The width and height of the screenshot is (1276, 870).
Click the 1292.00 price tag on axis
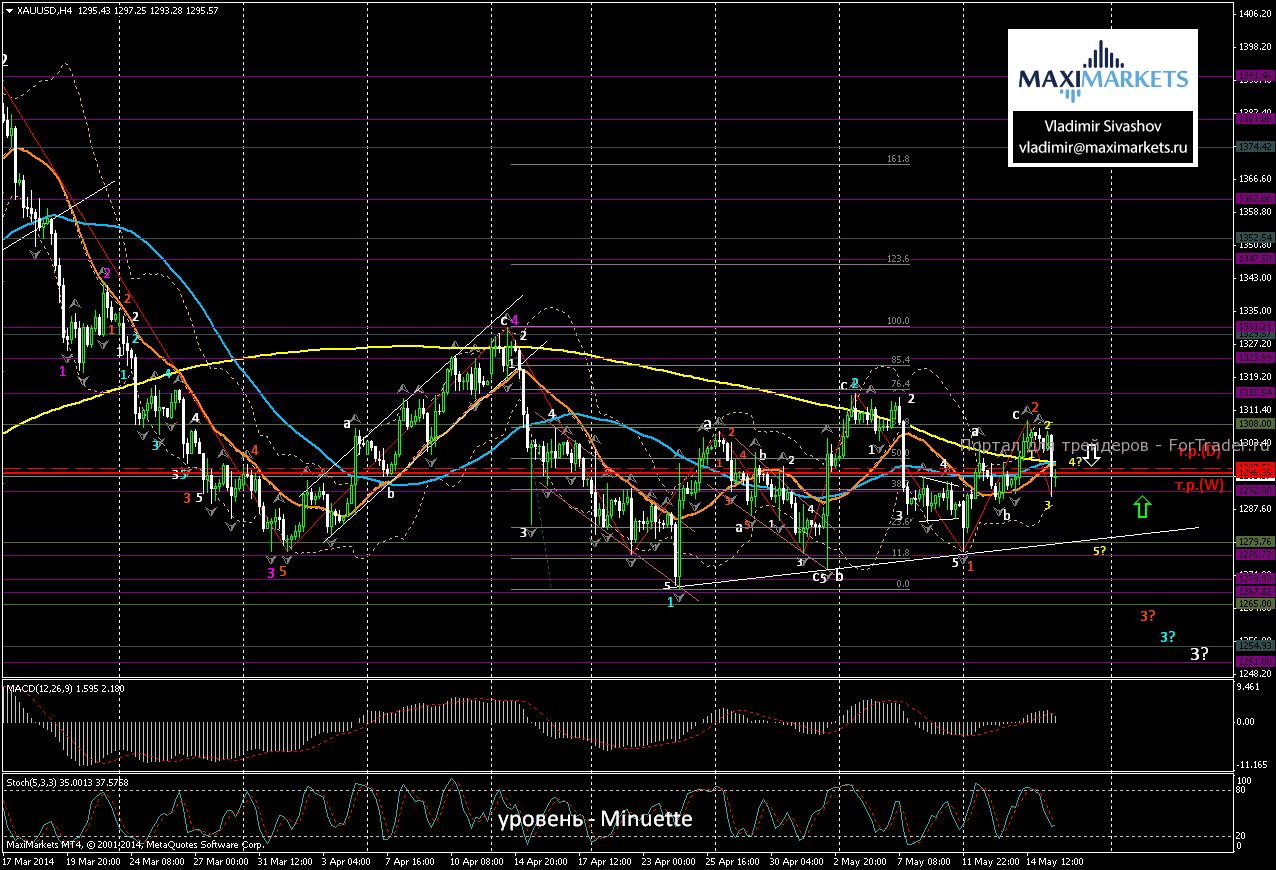[x=1255, y=491]
